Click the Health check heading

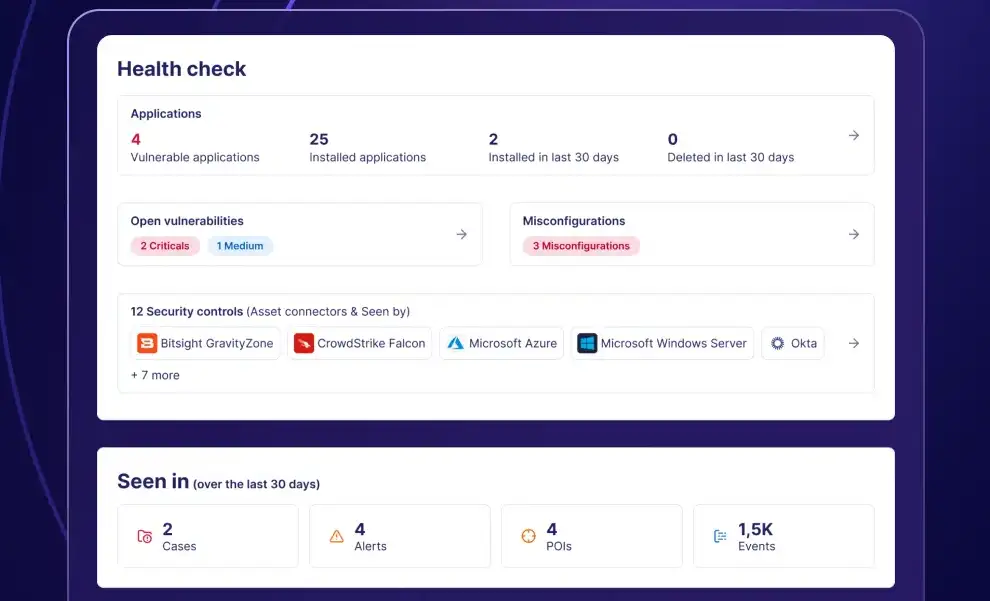tap(182, 69)
